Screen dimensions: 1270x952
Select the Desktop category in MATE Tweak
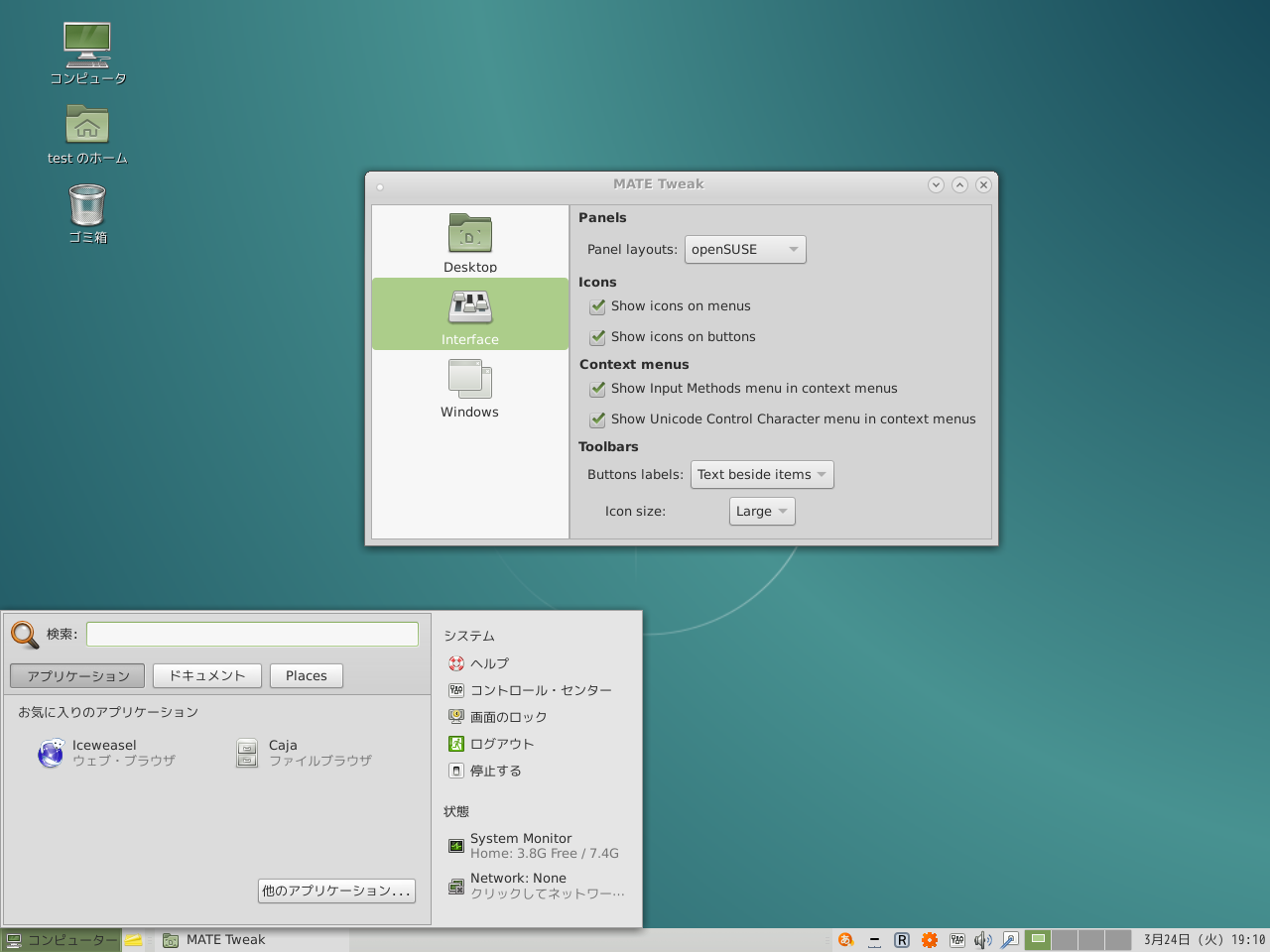coord(470,242)
